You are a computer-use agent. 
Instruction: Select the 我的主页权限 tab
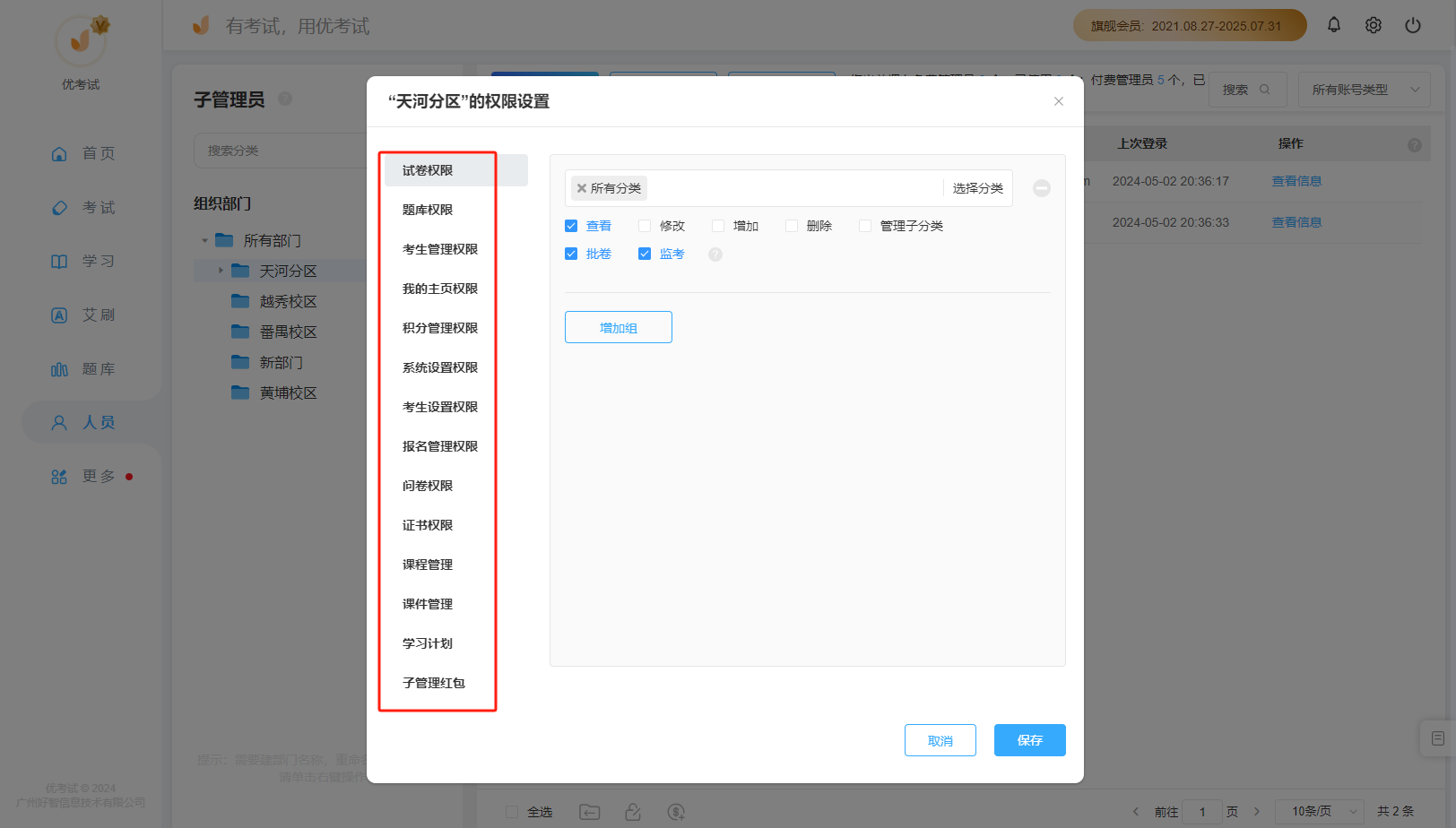pyautogui.click(x=456, y=289)
